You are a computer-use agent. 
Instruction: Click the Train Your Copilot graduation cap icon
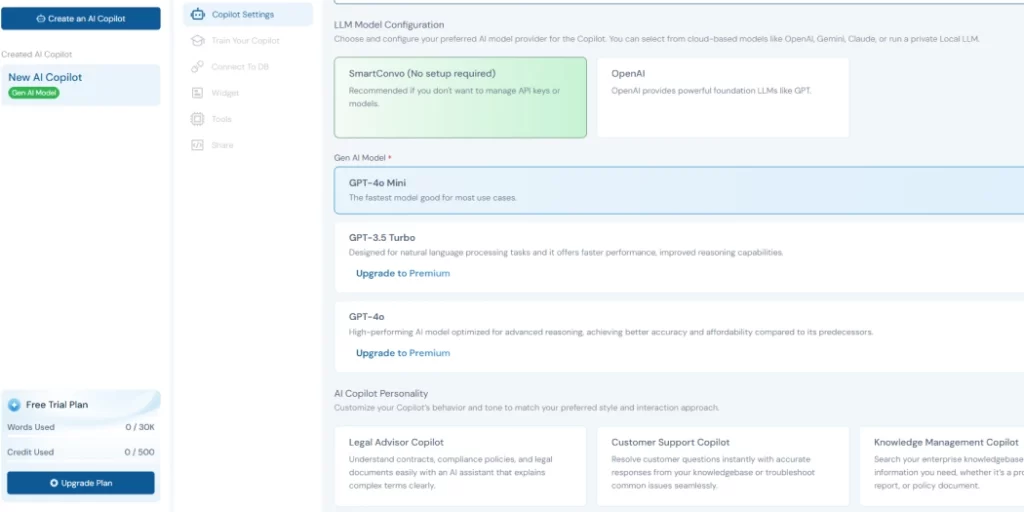coord(198,40)
